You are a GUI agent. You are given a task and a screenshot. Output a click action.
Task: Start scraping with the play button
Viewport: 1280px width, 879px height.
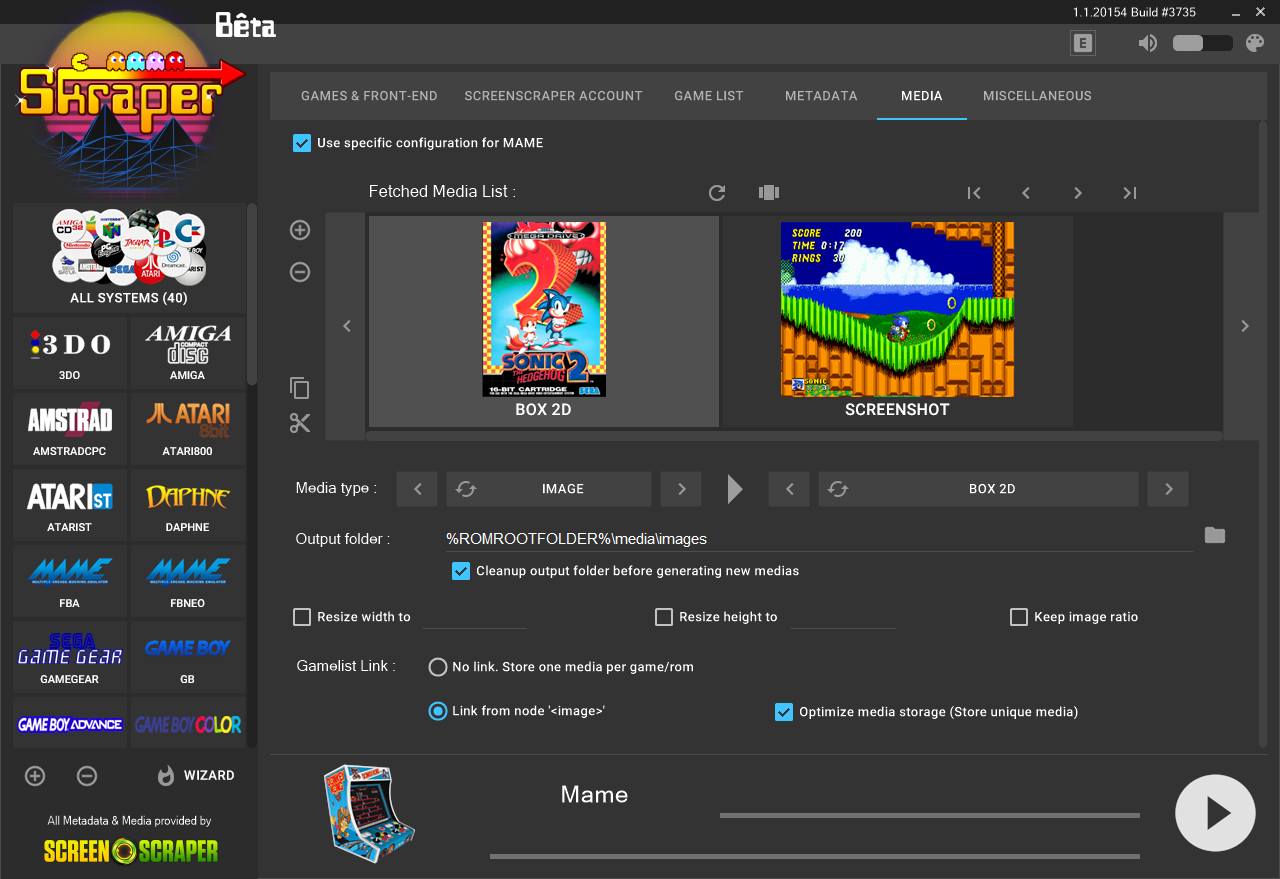(1215, 813)
